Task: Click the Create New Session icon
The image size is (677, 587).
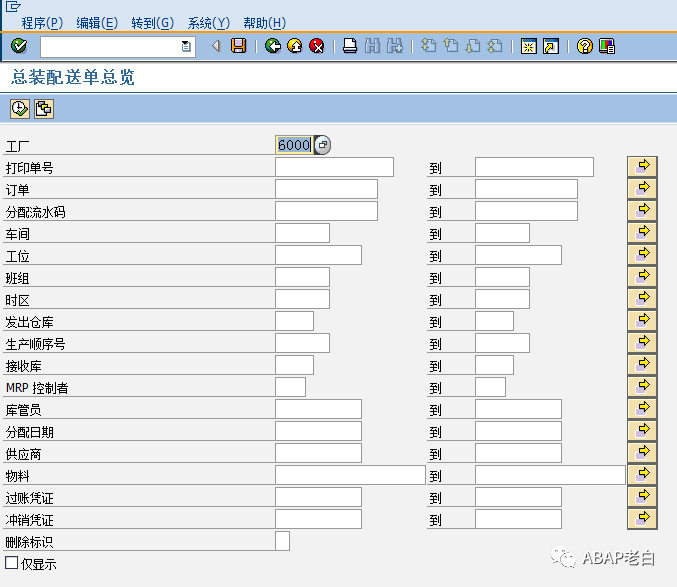Action: coord(528,46)
